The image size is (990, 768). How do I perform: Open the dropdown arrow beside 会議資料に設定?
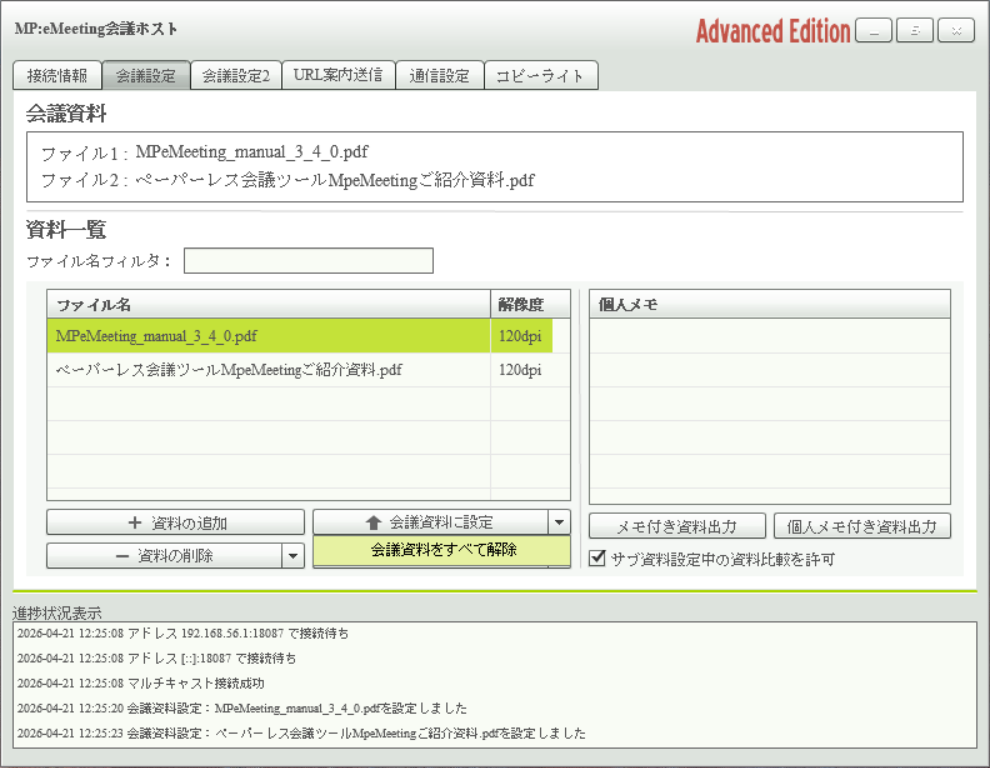coord(559,522)
